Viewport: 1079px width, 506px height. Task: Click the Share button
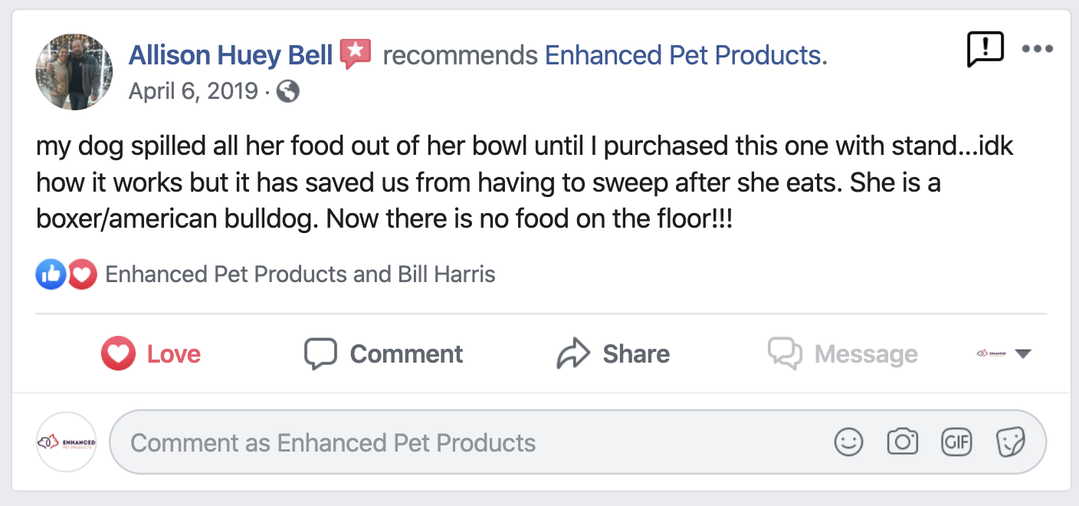pyautogui.click(x=613, y=354)
